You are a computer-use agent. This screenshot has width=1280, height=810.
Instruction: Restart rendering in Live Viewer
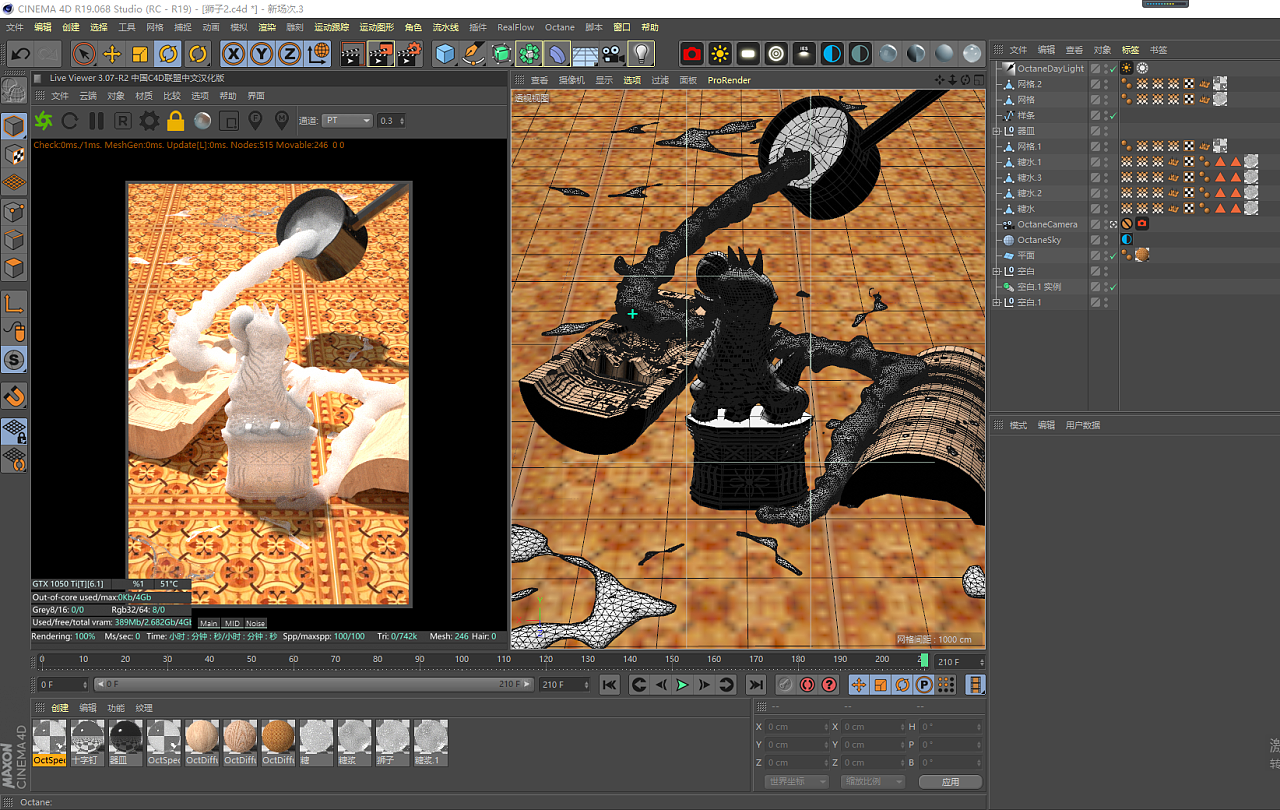click(x=70, y=121)
